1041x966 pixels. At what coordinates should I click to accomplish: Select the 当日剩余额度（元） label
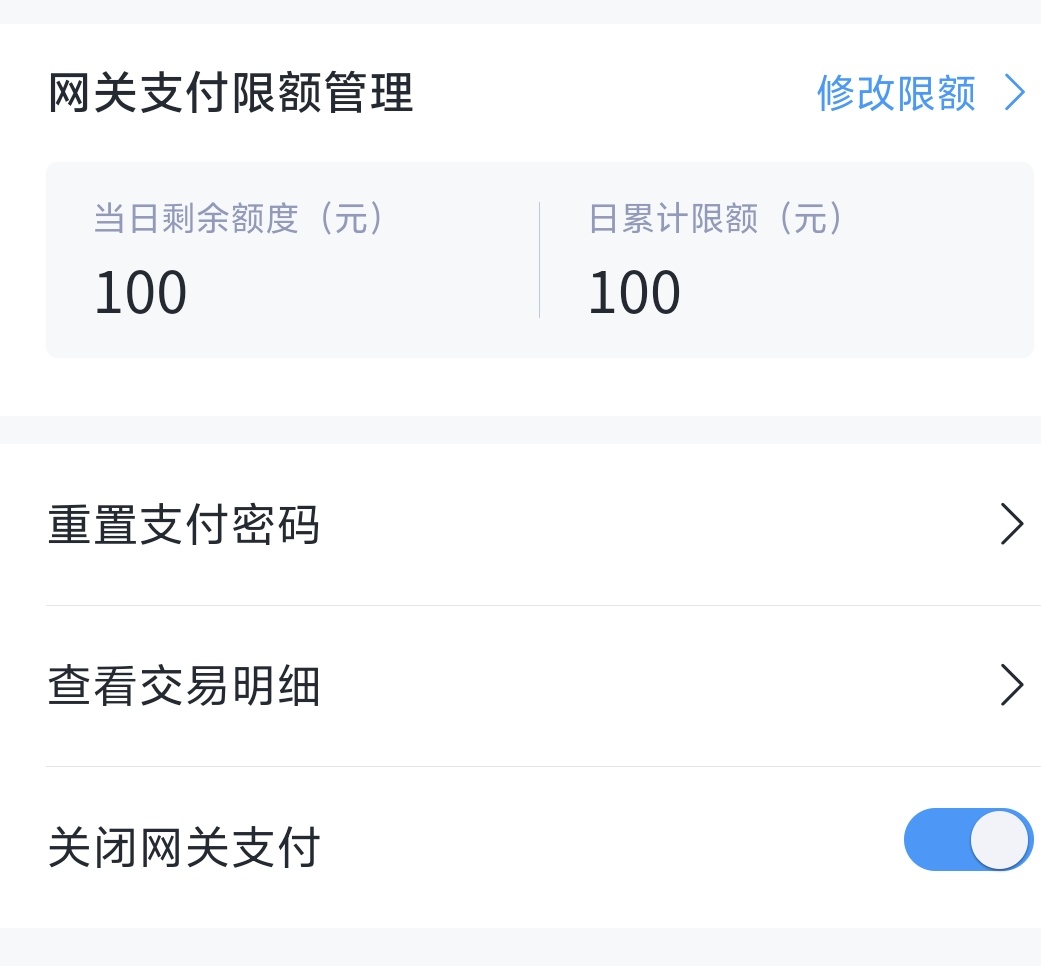click(x=240, y=219)
